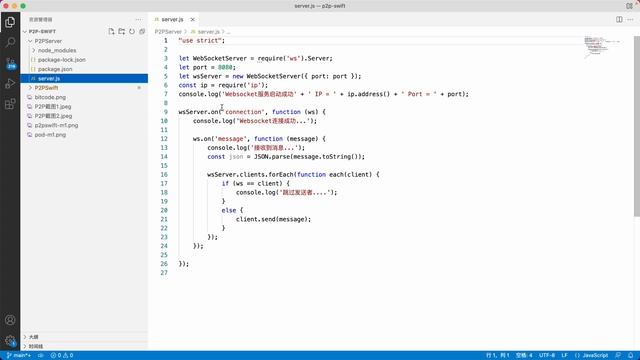Screen dimensions: 640x360
Task: Open the Run and Debug view
Action: point(10,84)
